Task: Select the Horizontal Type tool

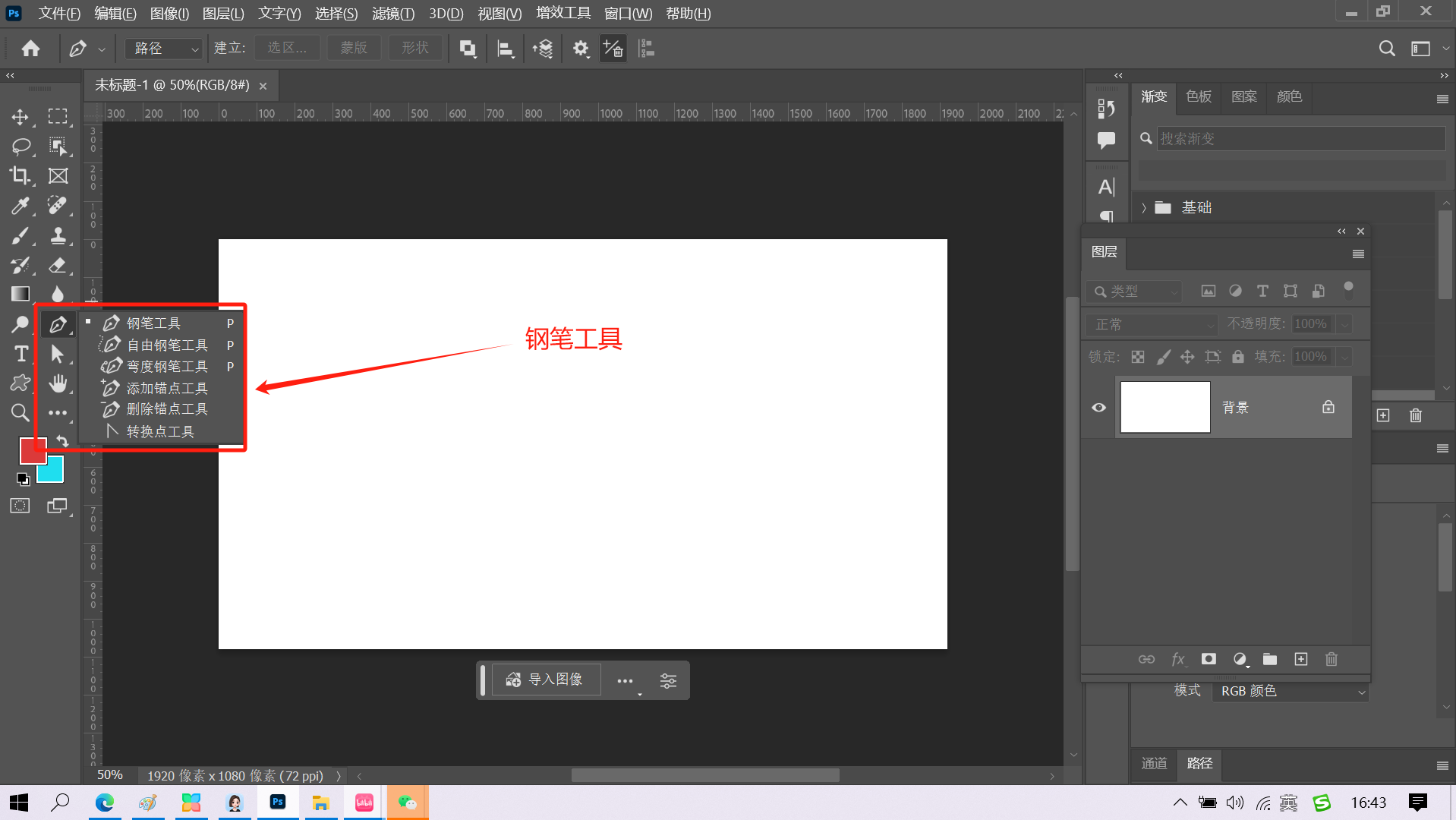Action: click(x=20, y=354)
